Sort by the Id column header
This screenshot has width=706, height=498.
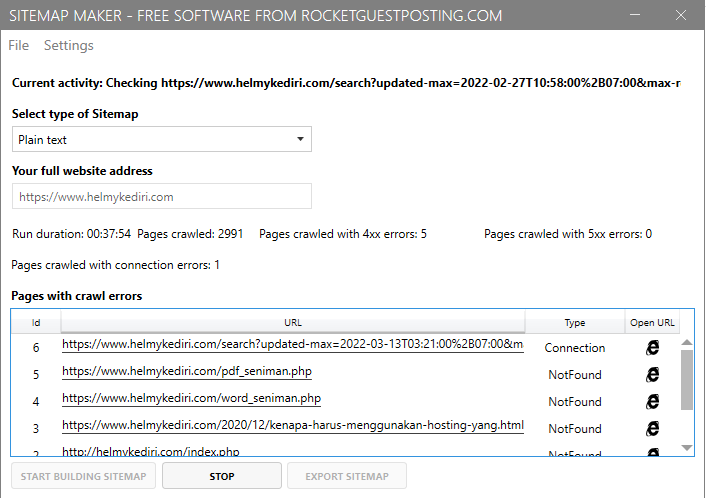point(36,322)
